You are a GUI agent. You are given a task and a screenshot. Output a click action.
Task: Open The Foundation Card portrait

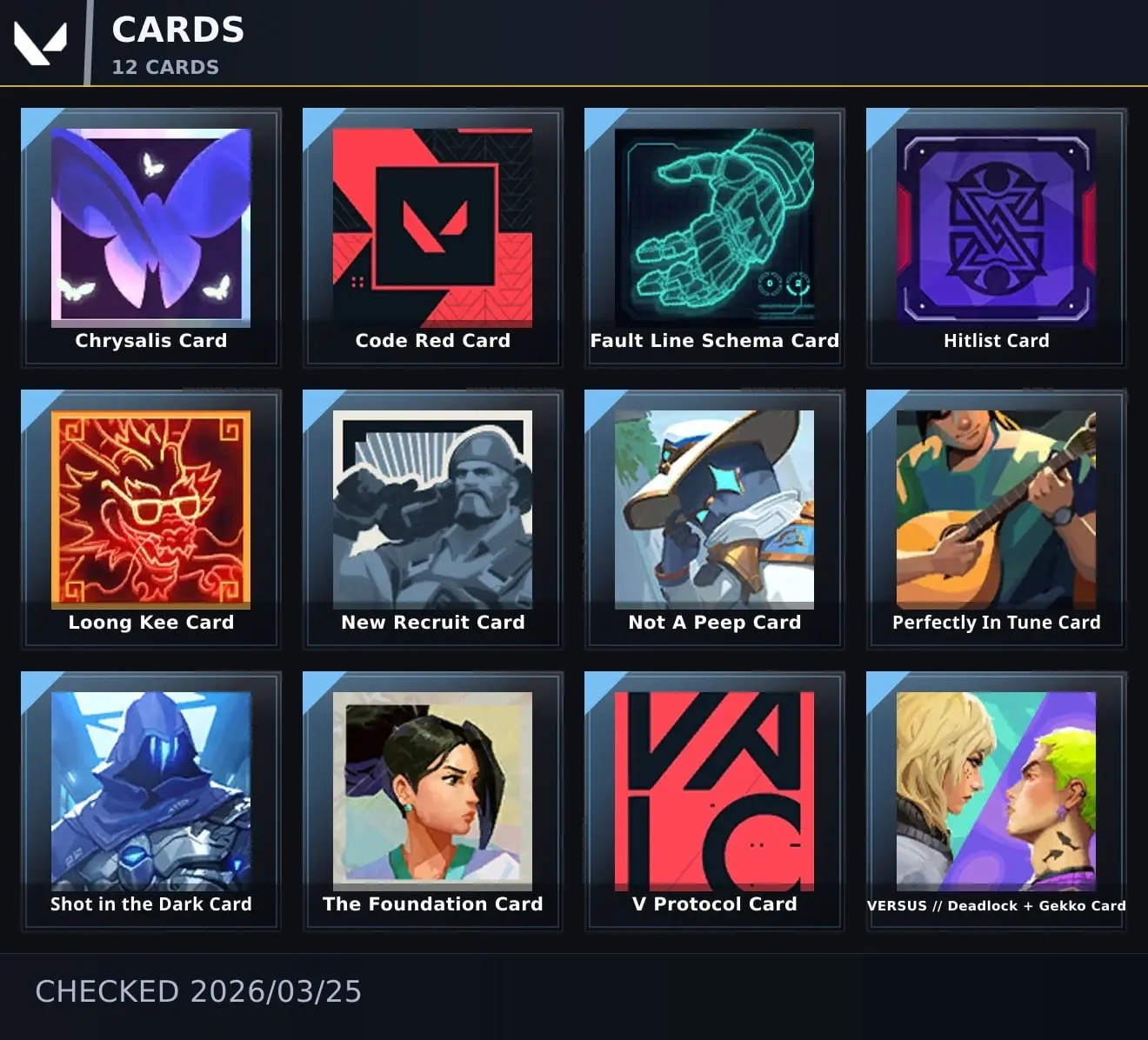tap(432, 791)
